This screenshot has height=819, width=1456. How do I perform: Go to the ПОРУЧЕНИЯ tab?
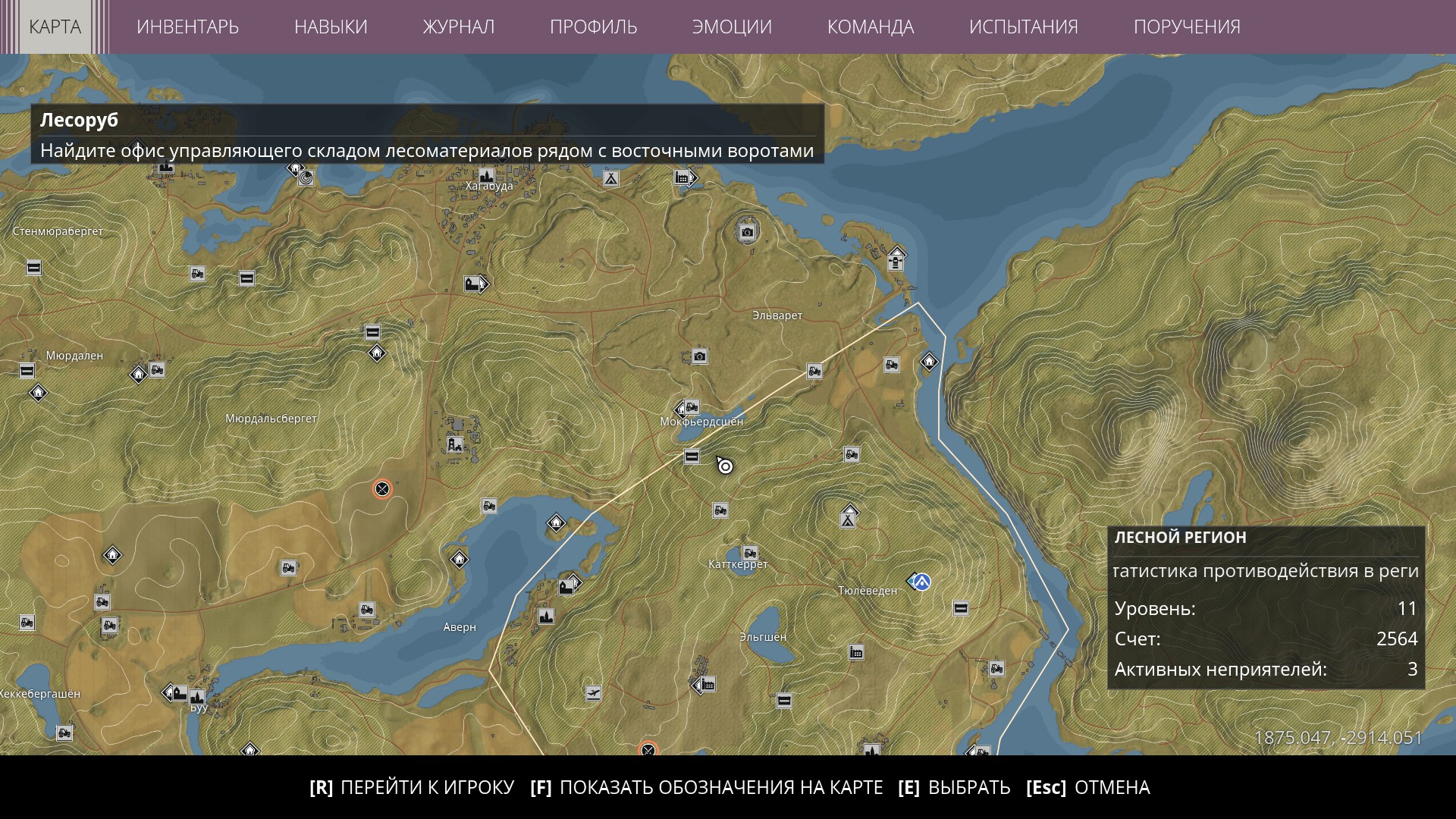(x=1187, y=27)
